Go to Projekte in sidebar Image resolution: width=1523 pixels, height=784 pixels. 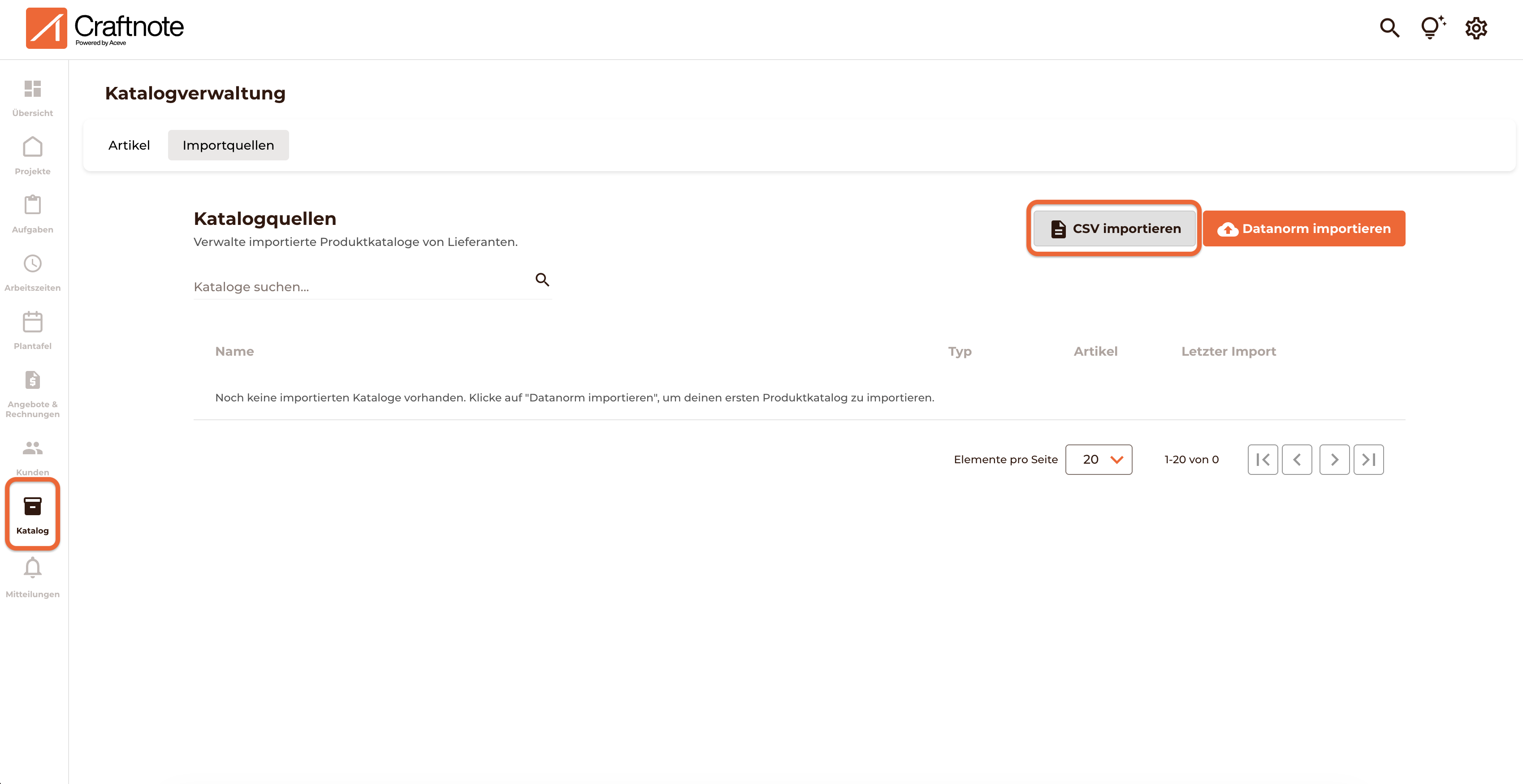point(33,148)
